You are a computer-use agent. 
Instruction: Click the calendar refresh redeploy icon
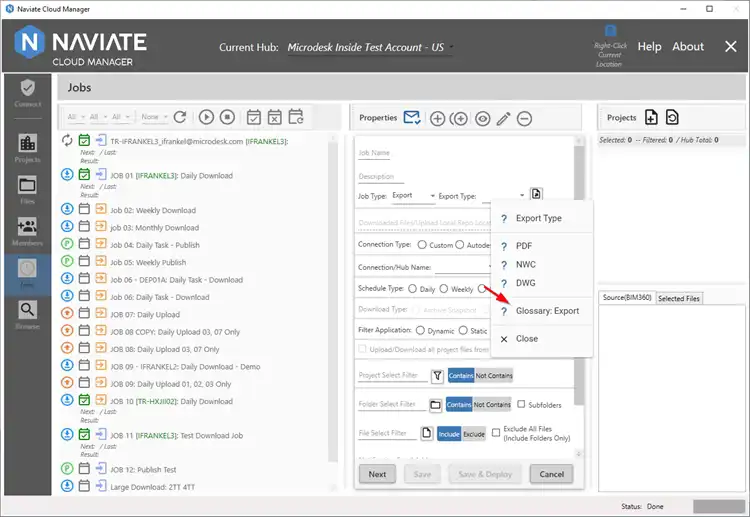click(x=296, y=117)
